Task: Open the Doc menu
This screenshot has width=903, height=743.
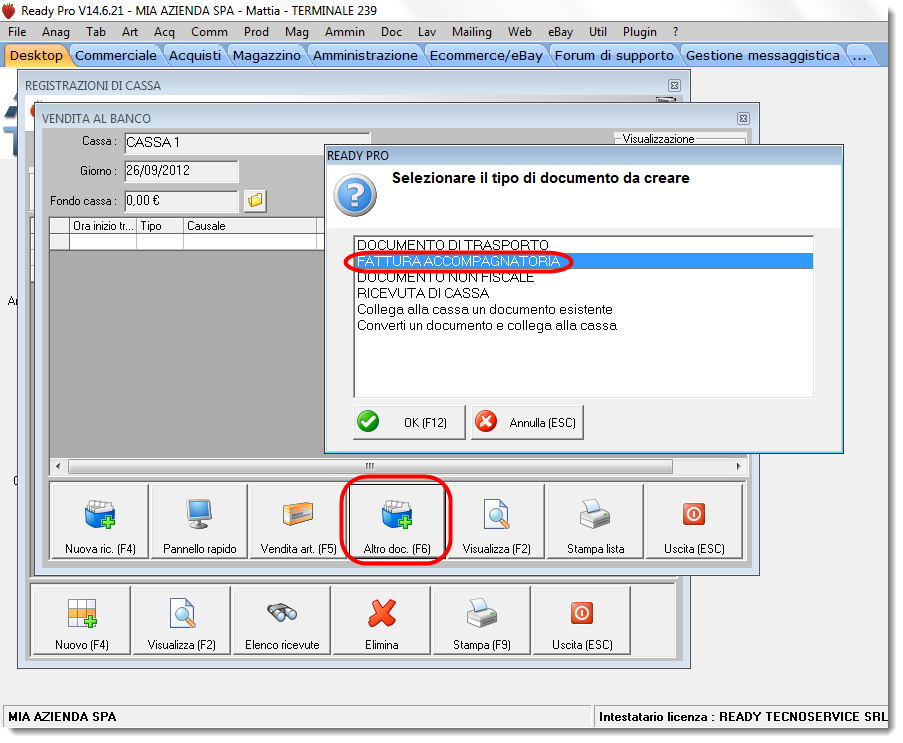Action: 391,32
